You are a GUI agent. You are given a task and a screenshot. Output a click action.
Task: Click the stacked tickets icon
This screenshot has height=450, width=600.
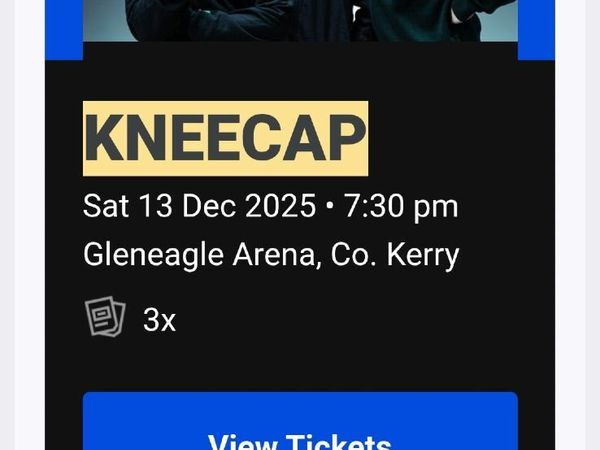[x=105, y=316]
